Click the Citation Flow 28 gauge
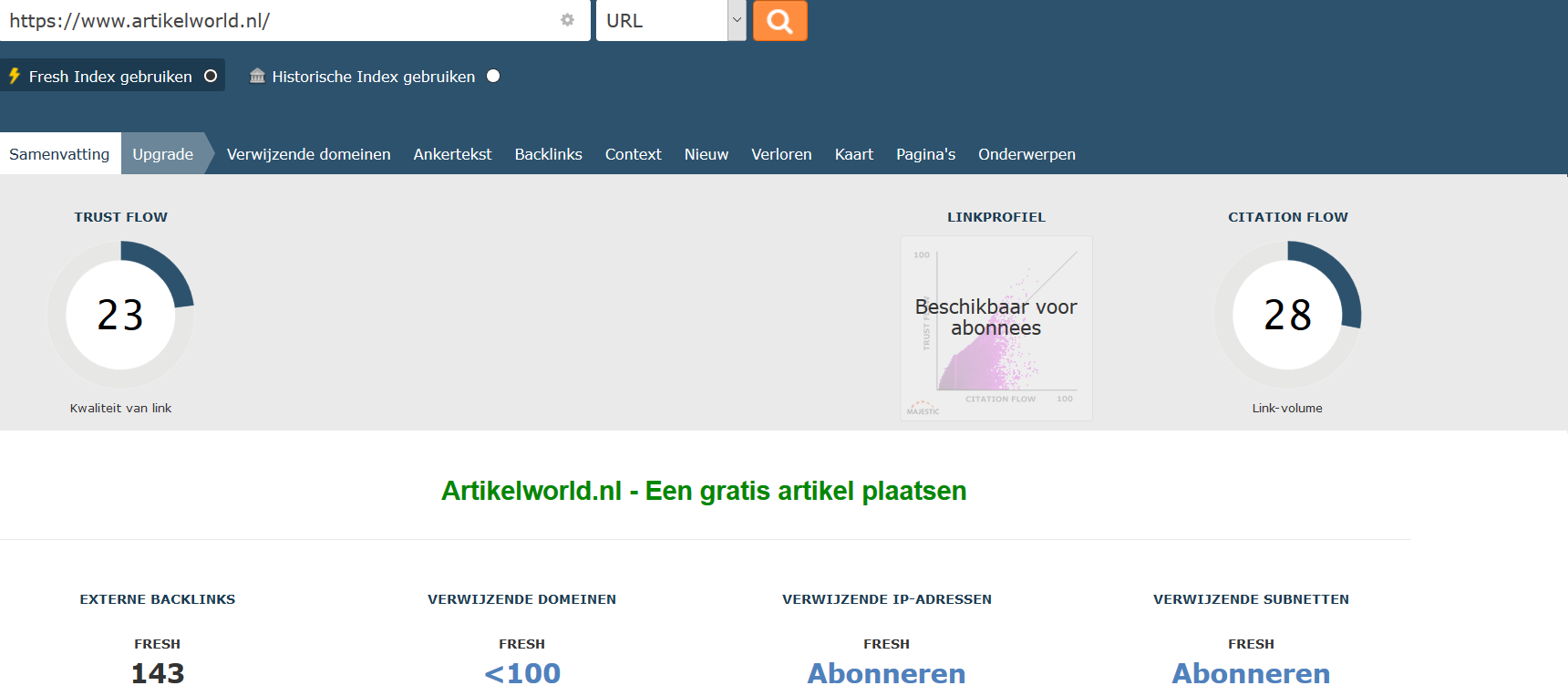 tap(1287, 315)
